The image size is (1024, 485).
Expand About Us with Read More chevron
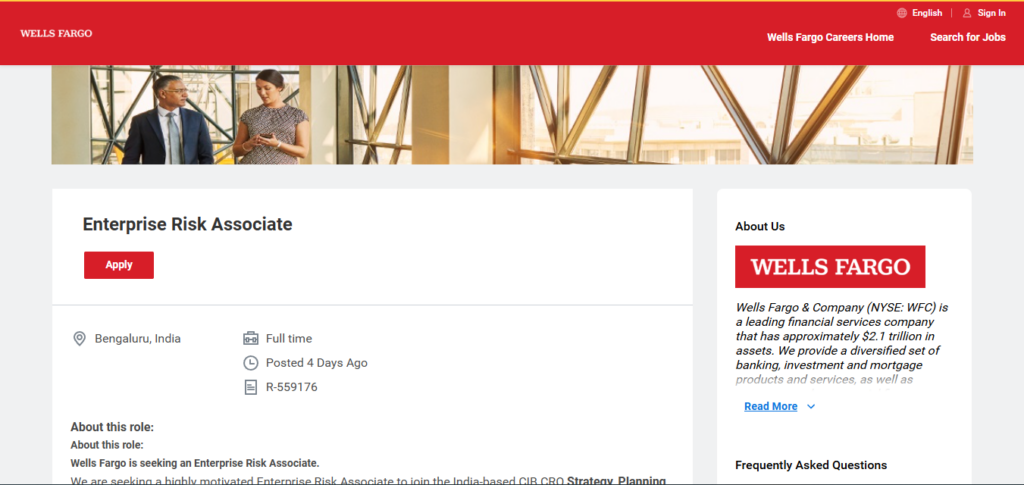pos(811,407)
